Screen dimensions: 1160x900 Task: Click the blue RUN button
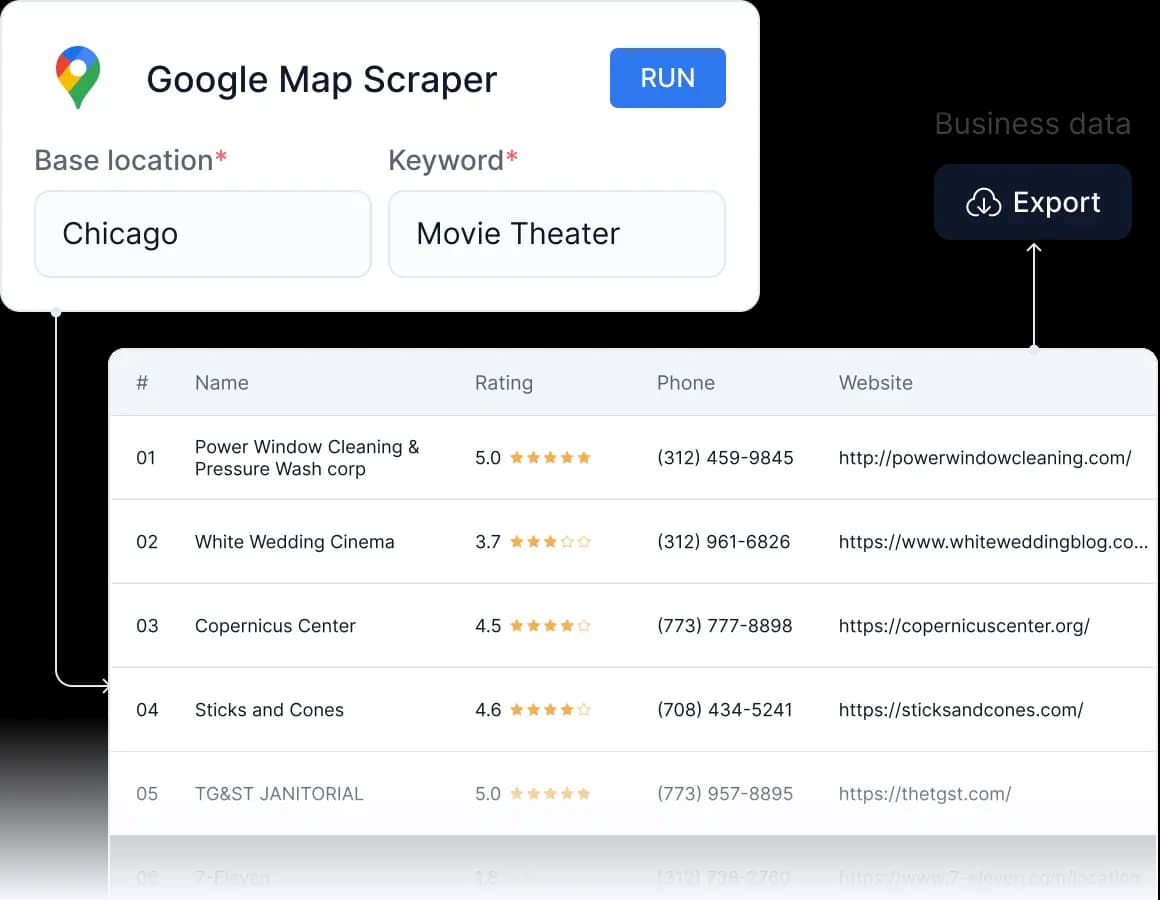[x=667, y=78]
